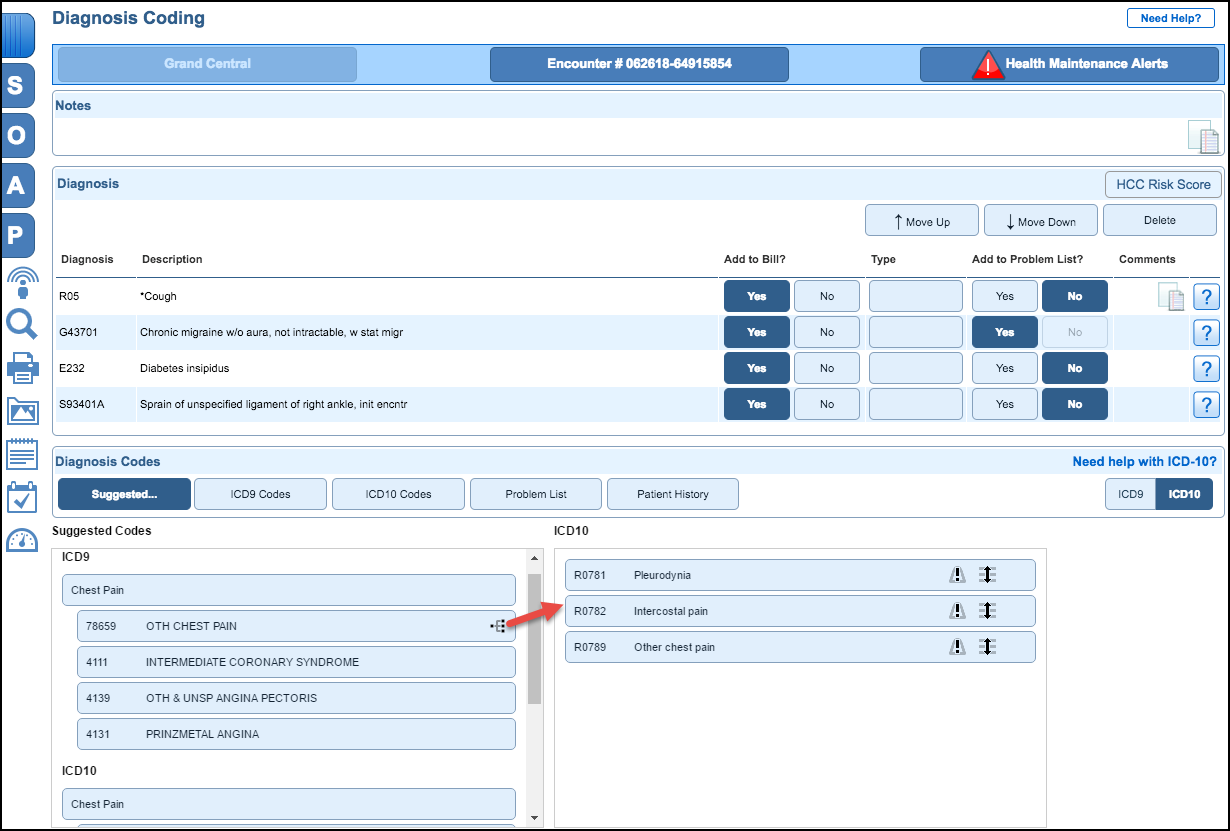Screen dimensions: 1230x831
Task: Click the printer icon in left sidebar
Action: [x=21, y=368]
